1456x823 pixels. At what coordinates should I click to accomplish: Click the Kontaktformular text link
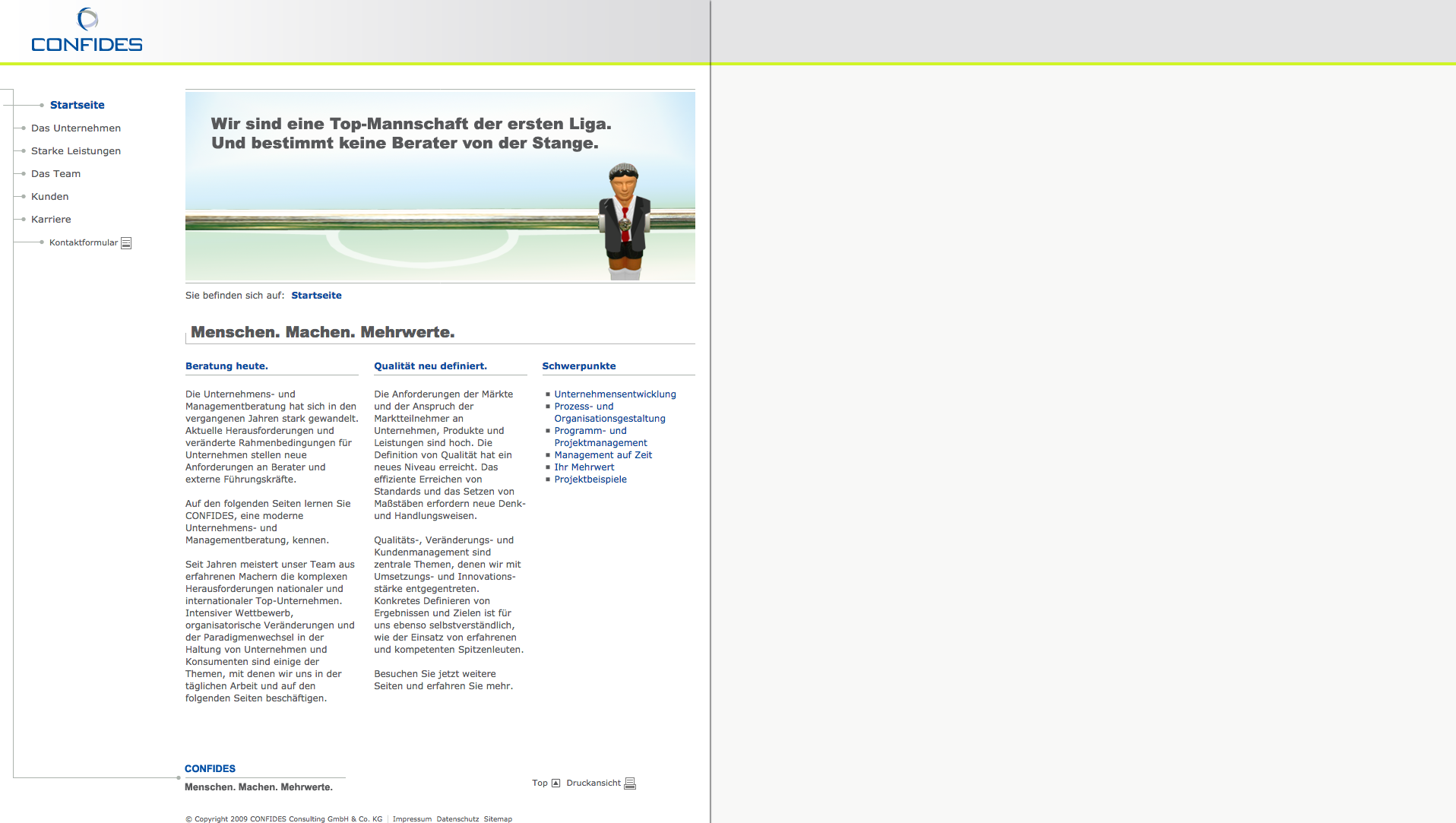[84, 243]
